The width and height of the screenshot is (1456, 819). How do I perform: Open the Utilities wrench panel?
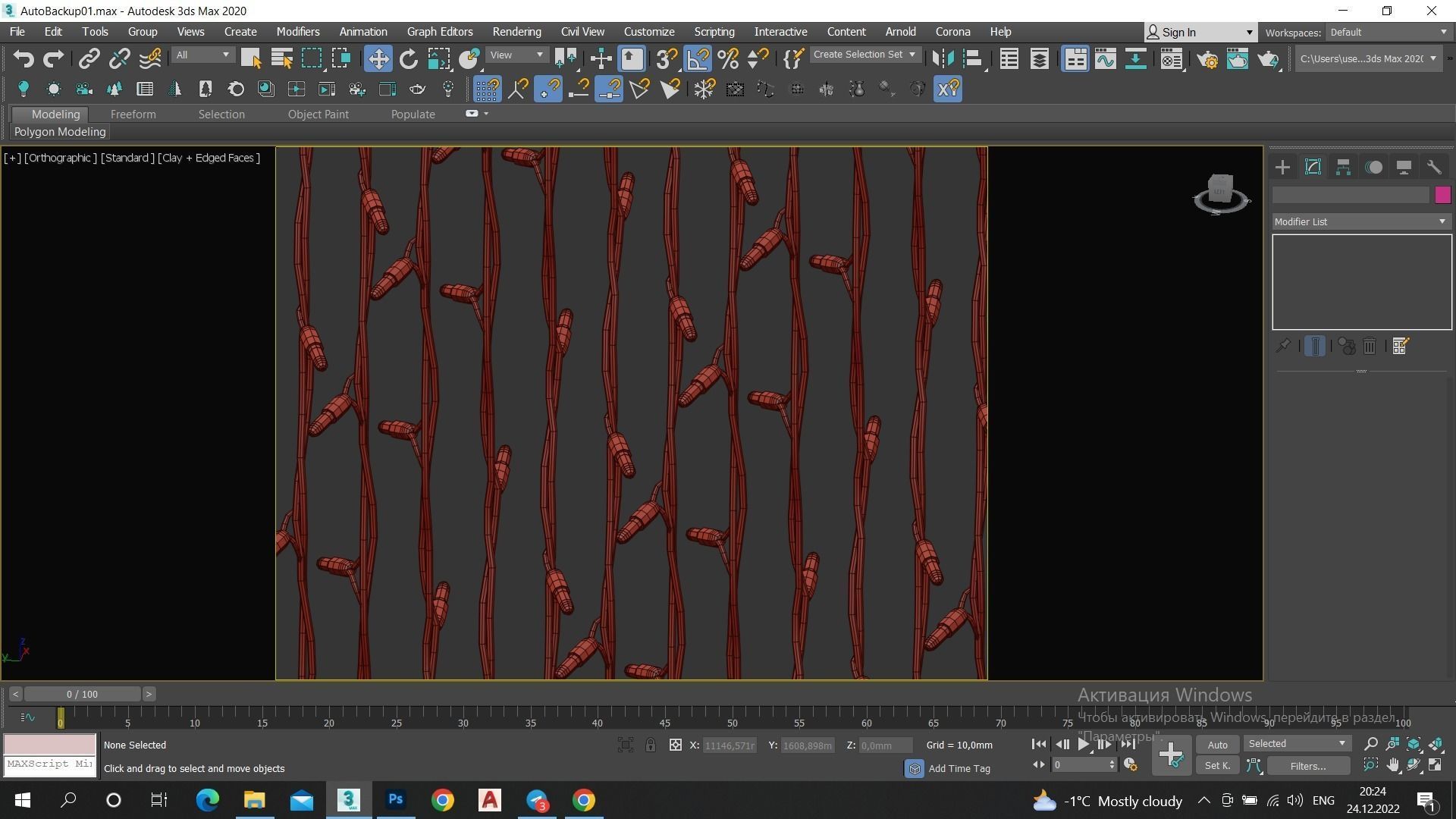click(x=1434, y=168)
